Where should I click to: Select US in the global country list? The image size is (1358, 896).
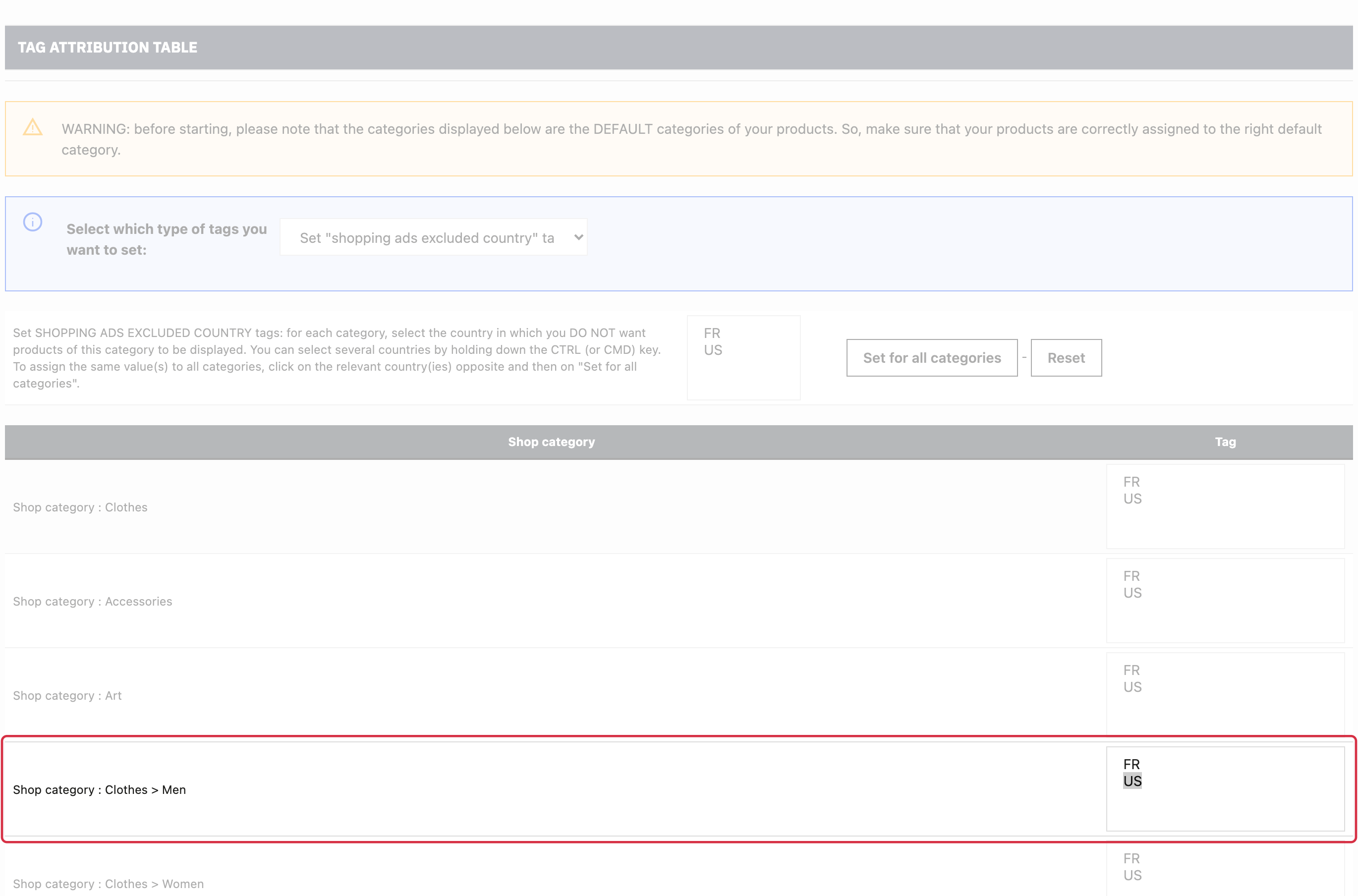[713, 350]
